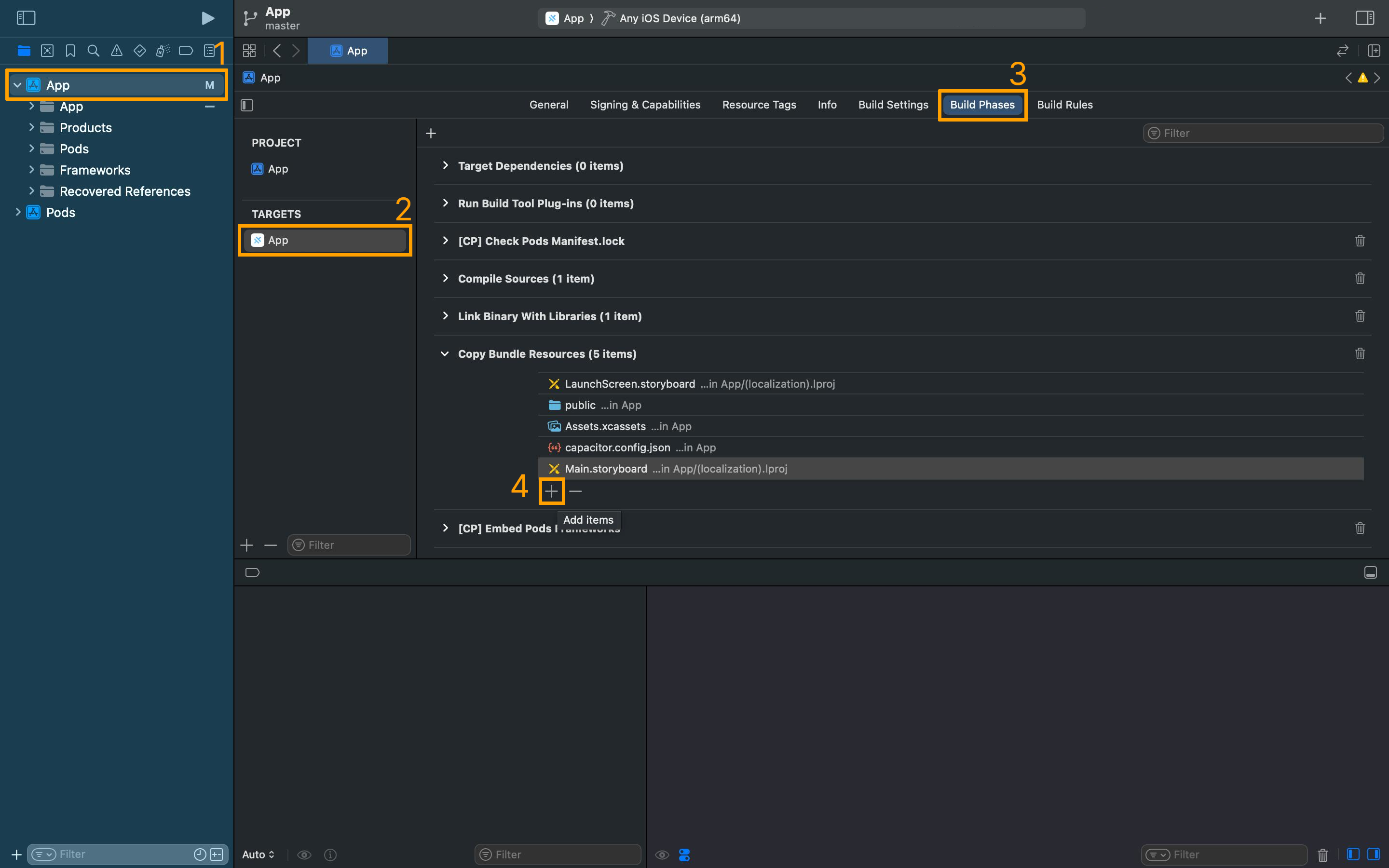Expand the Frameworks folder in the navigator

click(31, 170)
